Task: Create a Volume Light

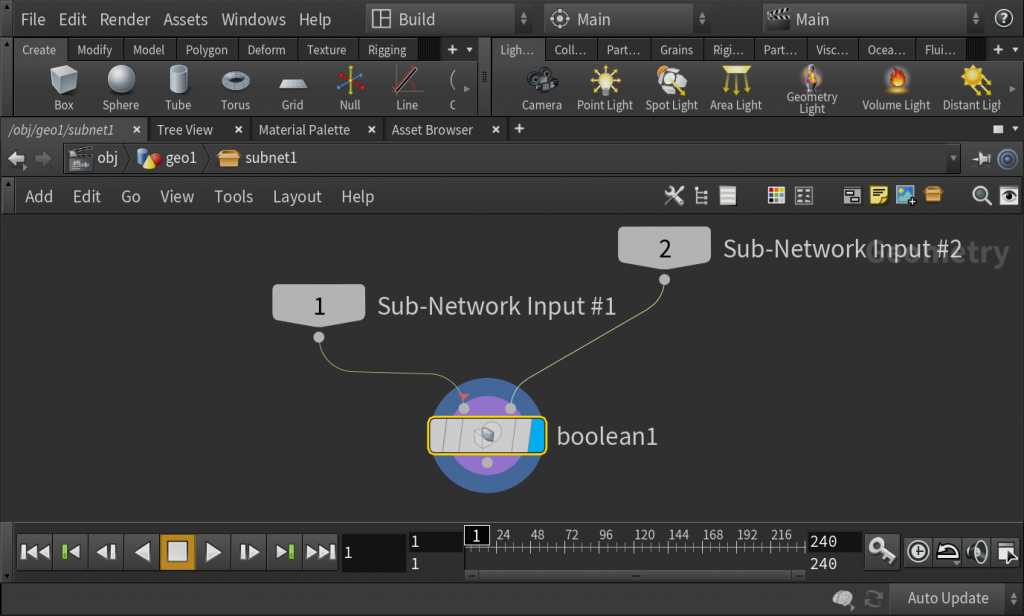Action: [x=896, y=88]
